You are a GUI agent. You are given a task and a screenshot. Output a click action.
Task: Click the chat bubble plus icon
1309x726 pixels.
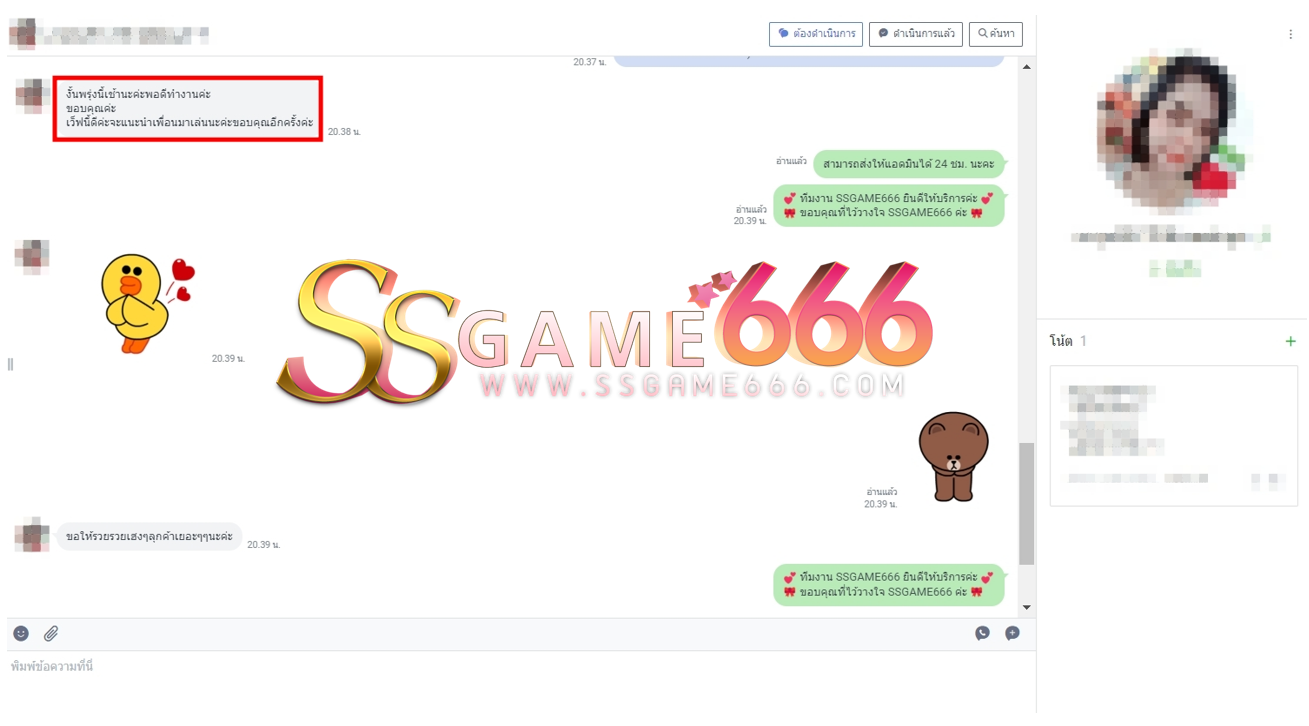[x=1012, y=633]
